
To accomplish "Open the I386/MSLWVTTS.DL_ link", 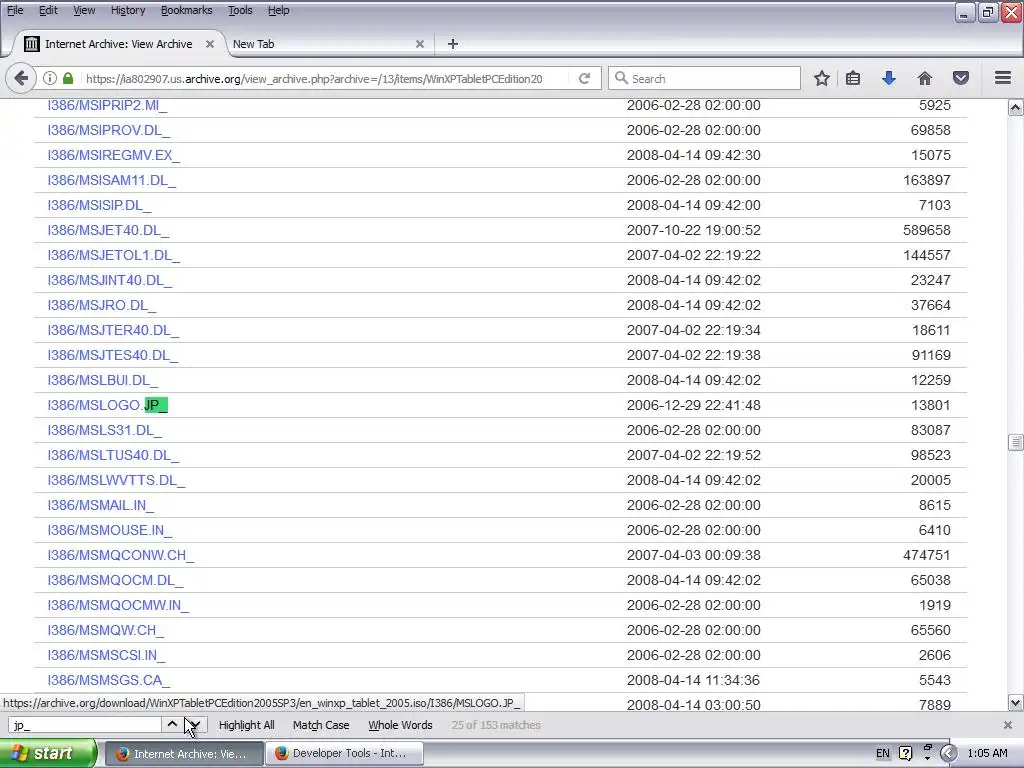I will pyautogui.click(x=116, y=480).
